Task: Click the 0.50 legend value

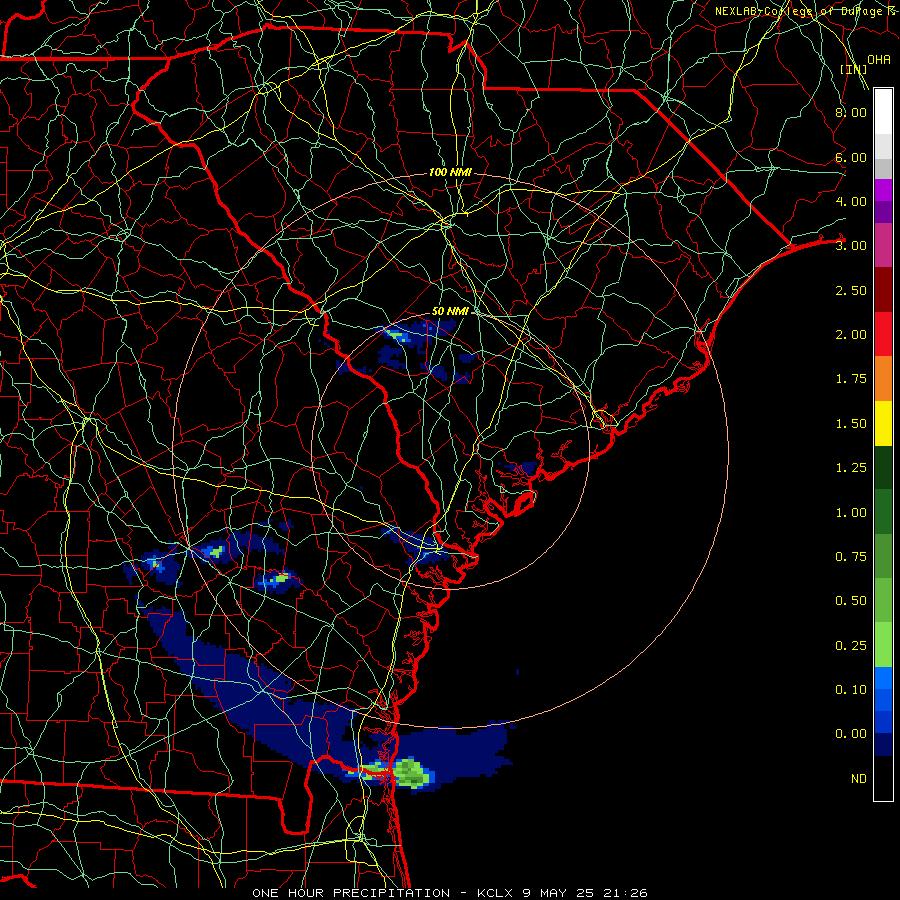Action: tap(851, 601)
